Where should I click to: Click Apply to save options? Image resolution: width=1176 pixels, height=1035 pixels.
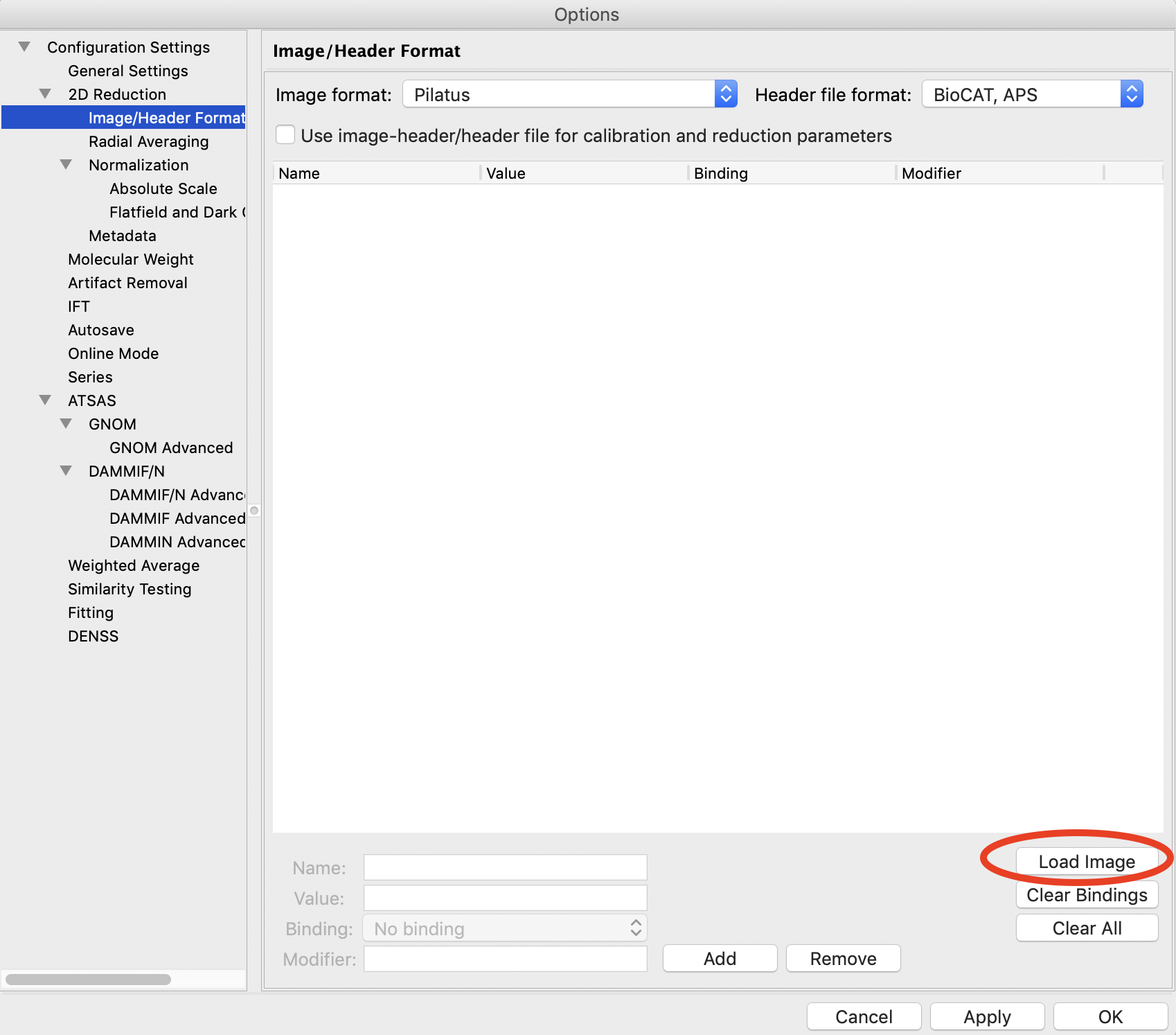(986, 1016)
